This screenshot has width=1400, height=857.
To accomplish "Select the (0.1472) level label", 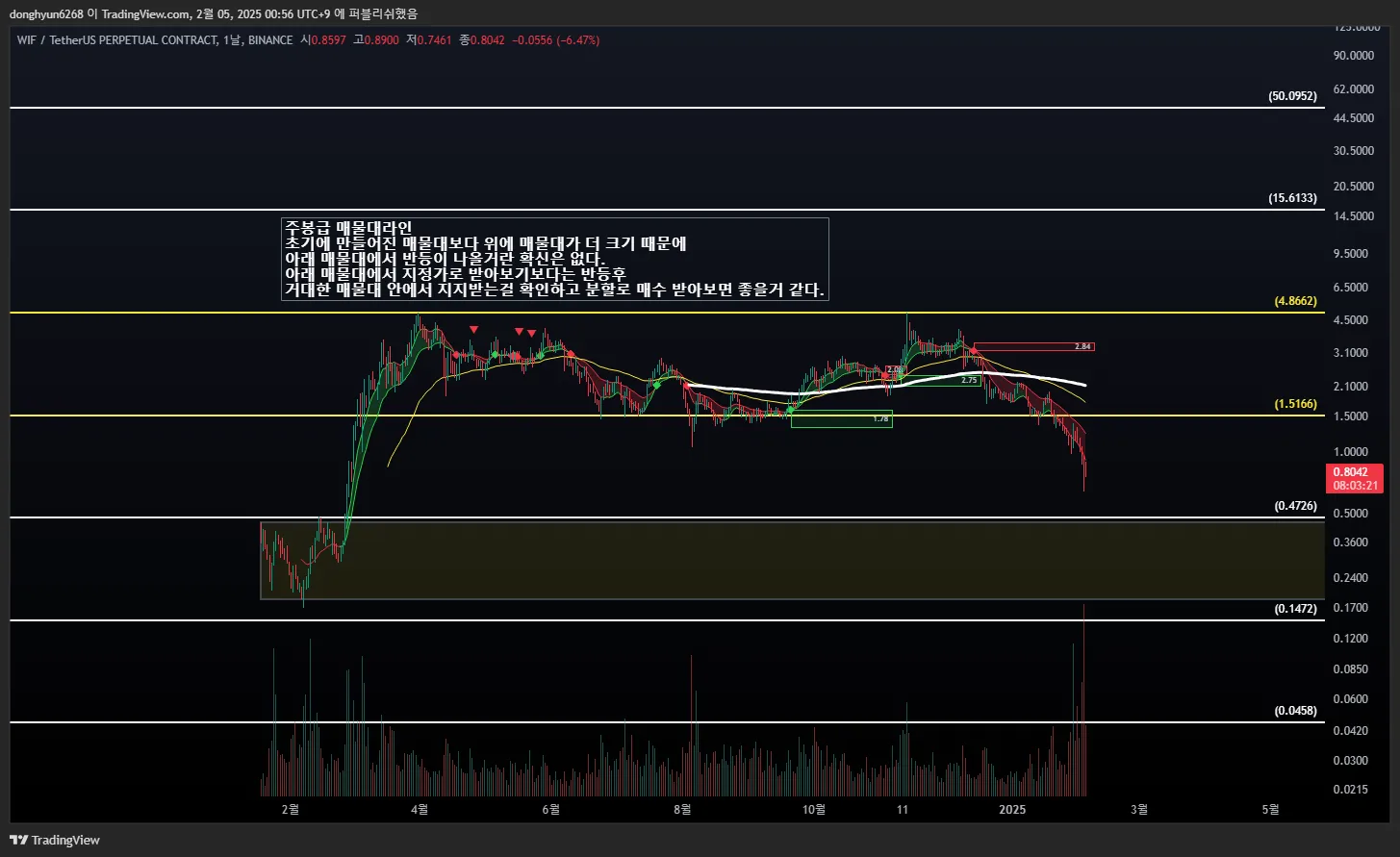I will click(x=1295, y=609).
